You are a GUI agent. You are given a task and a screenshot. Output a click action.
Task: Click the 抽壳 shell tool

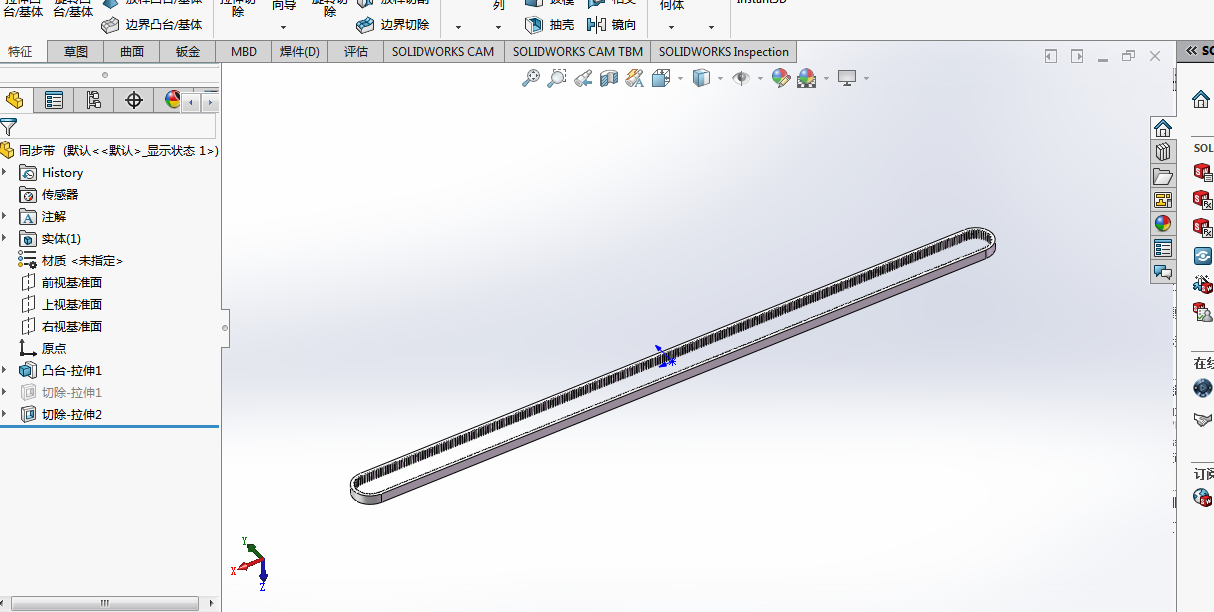click(x=550, y=25)
